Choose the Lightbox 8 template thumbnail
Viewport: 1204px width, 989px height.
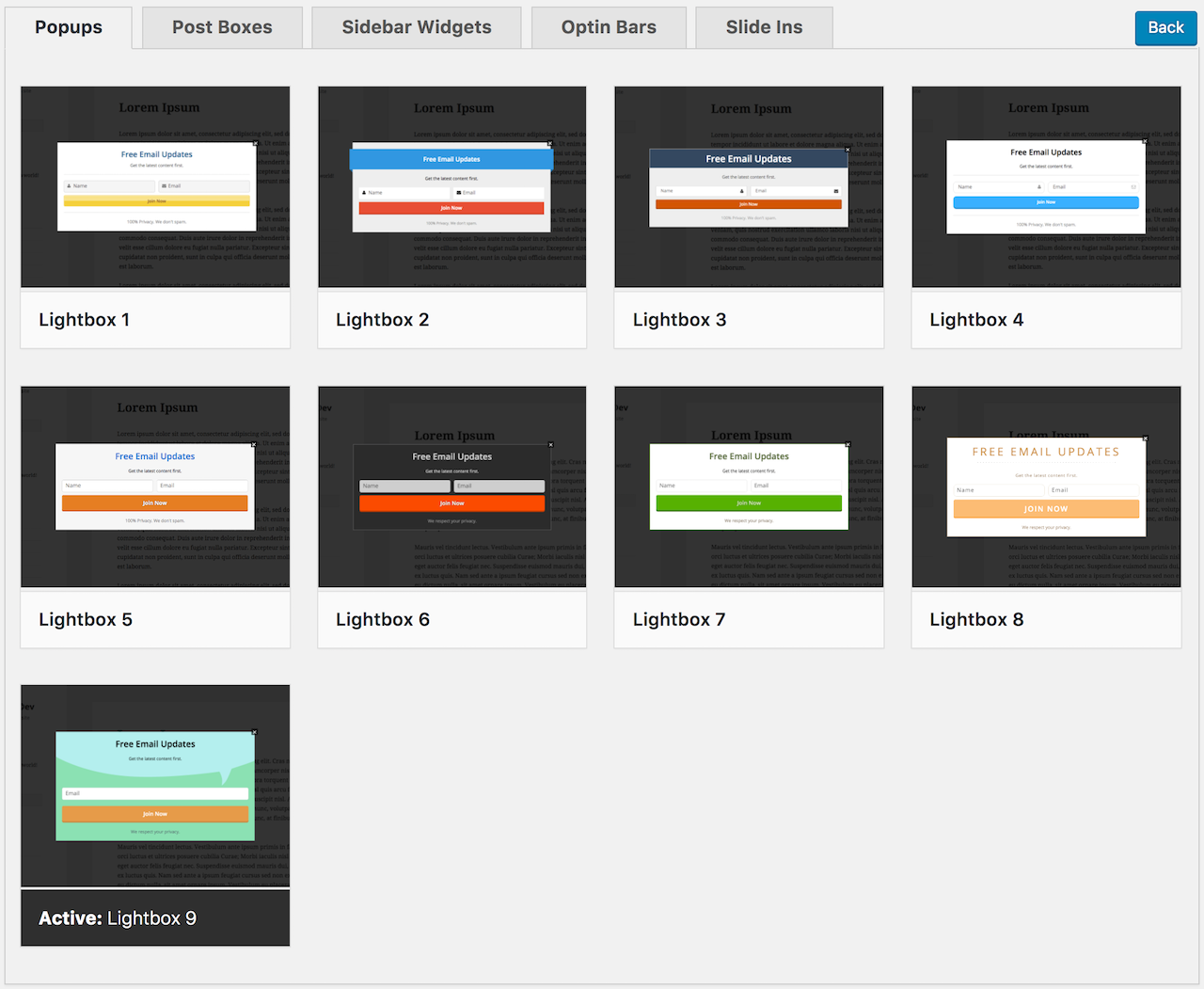1046,487
